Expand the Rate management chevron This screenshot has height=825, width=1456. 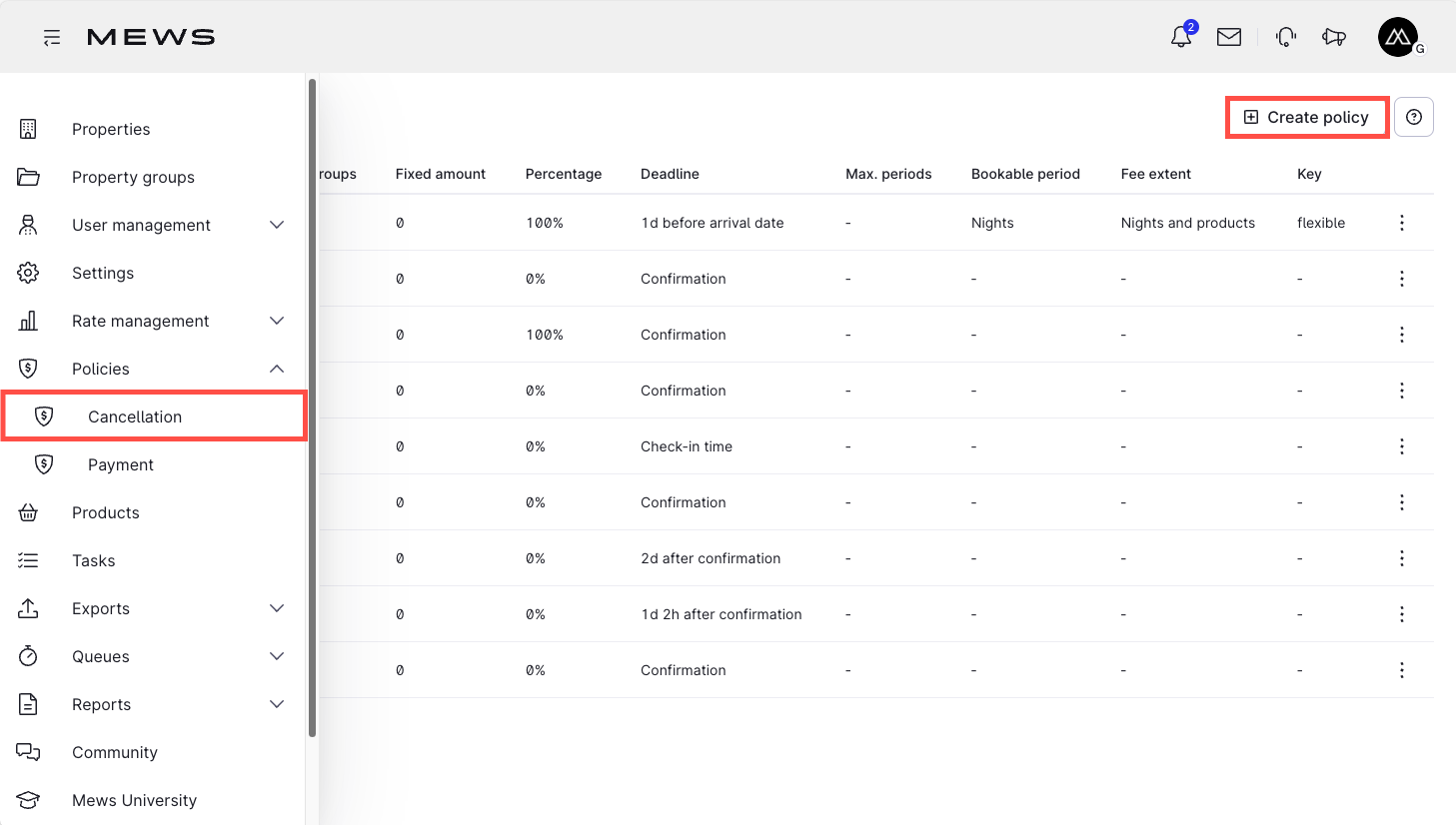[277, 321]
